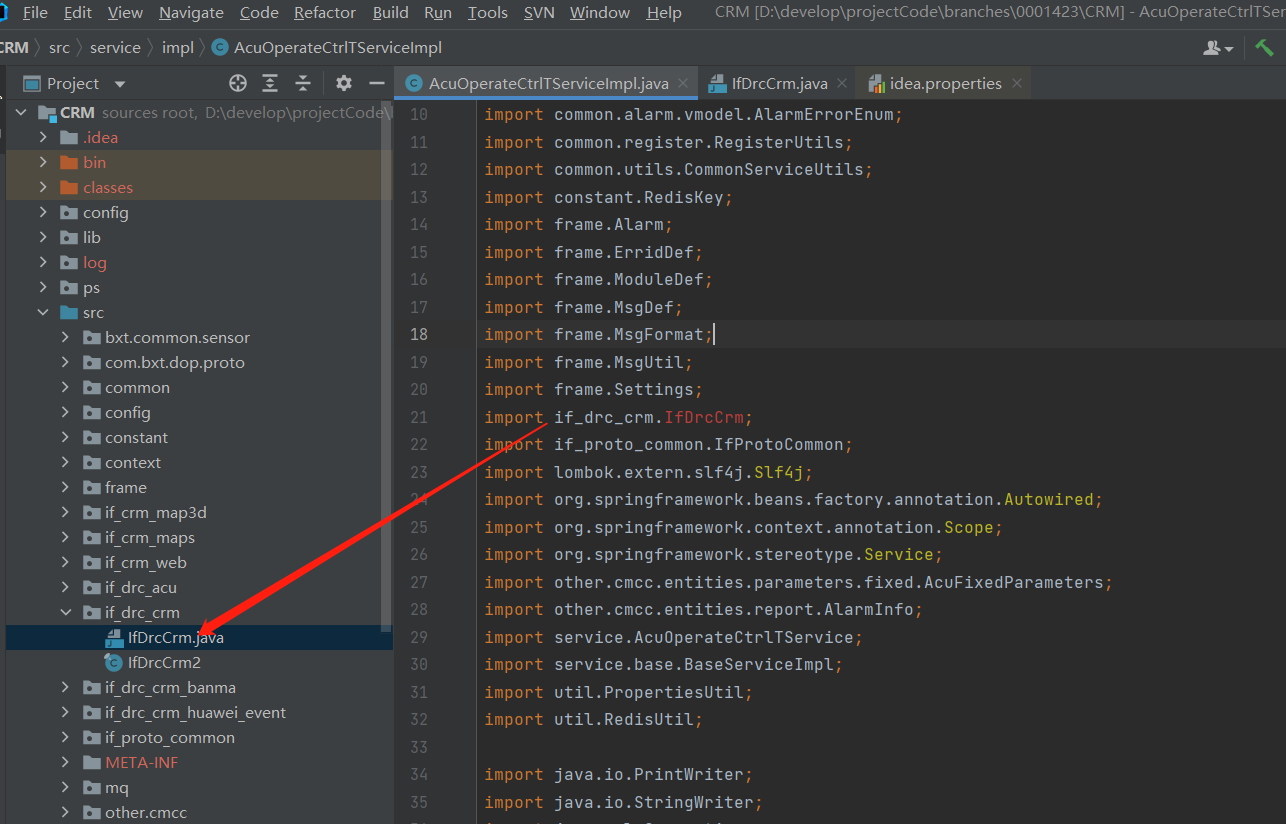Select the if_proto_common package
1286x824 pixels.
coord(170,737)
